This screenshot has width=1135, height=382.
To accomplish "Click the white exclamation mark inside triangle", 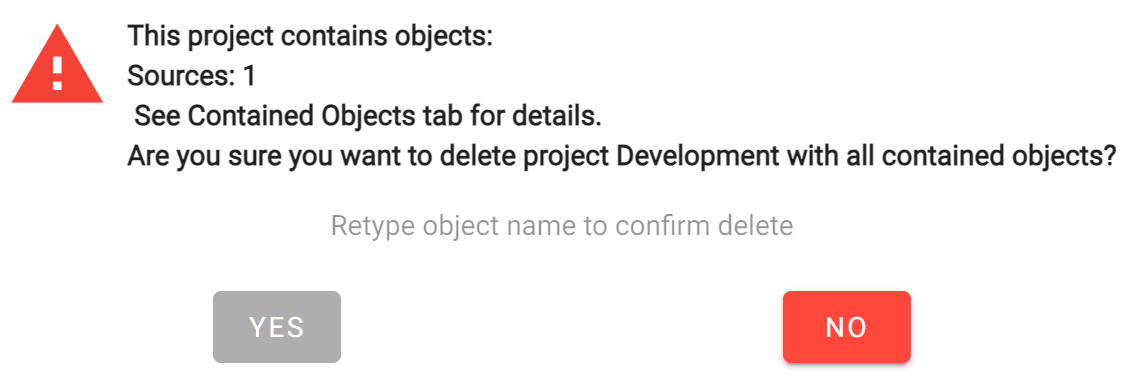I will click(57, 72).
